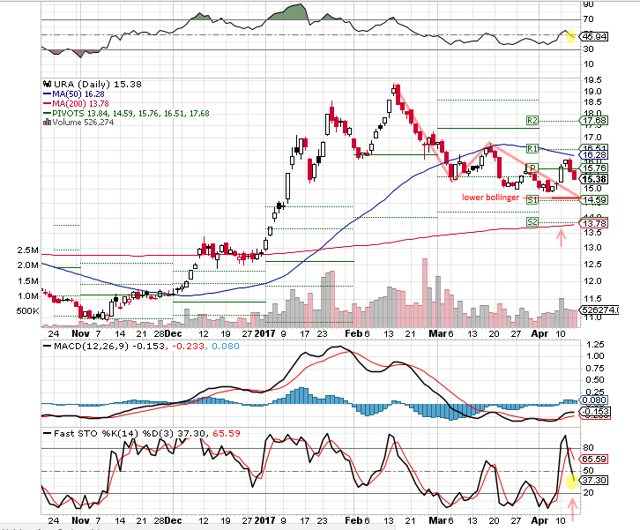Click the red 'lower bollinger' annotation text

[490, 197]
